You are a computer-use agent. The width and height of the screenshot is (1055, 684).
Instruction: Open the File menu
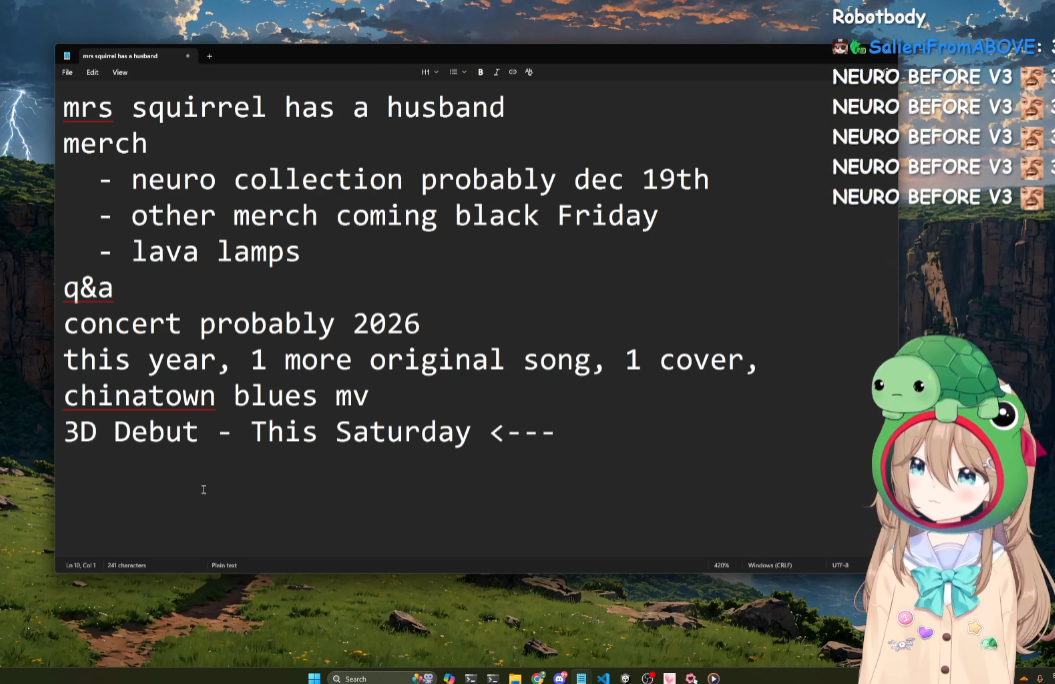click(67, 73)
